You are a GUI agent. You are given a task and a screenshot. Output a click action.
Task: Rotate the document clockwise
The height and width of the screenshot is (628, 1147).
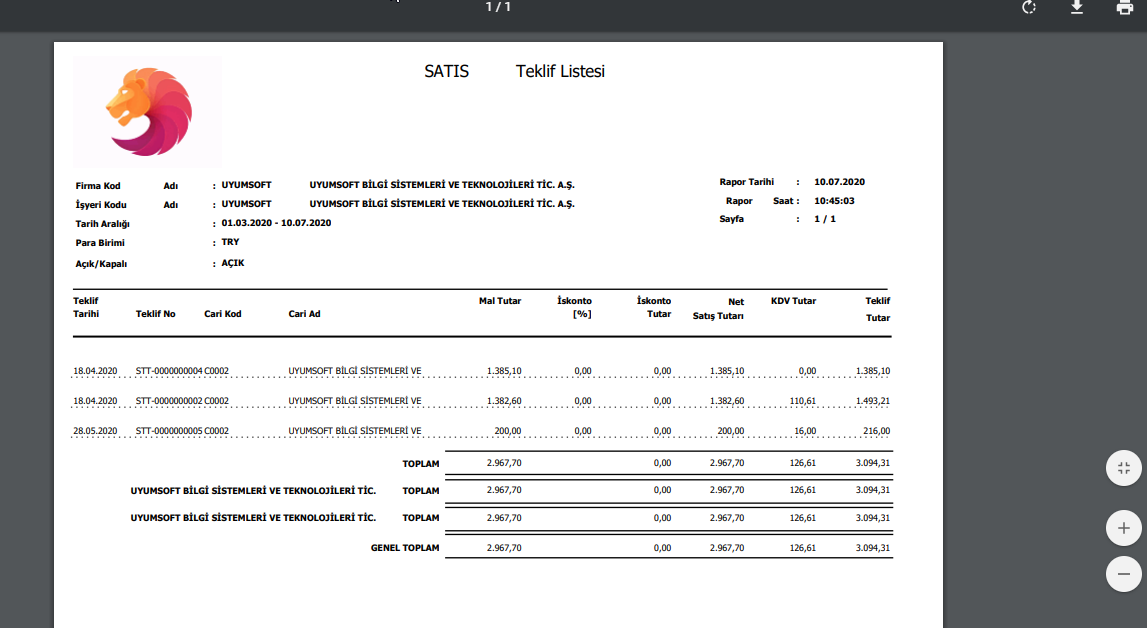click(1029, 8)
